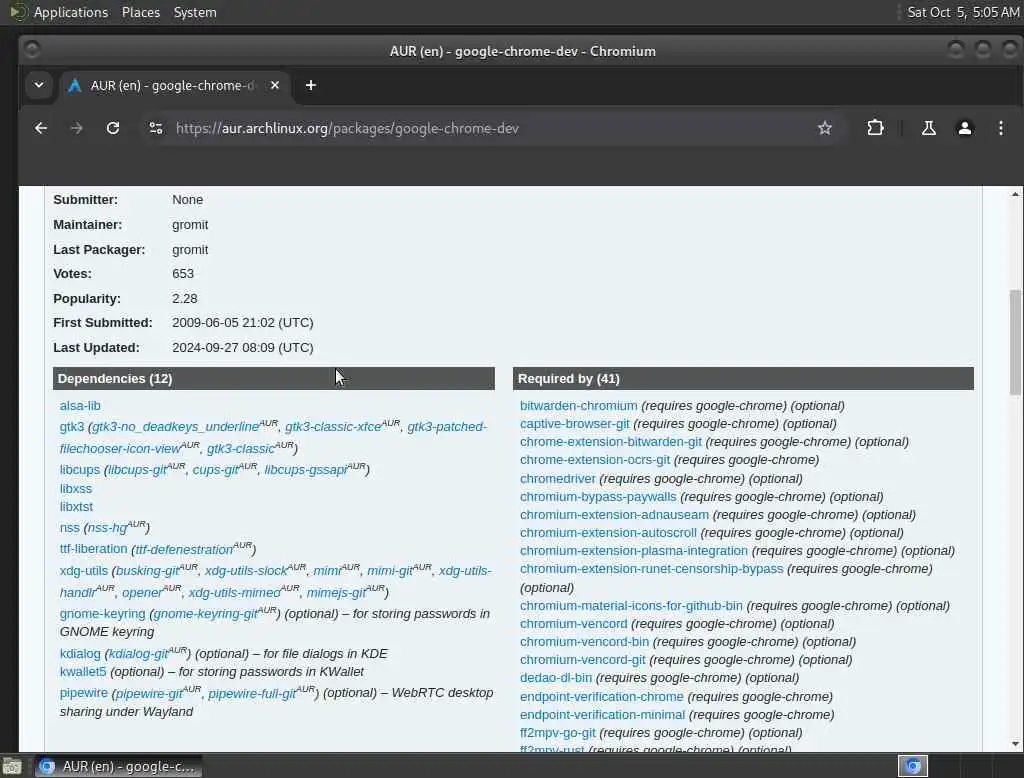1024x778 pixels.
Task: Open the Applications menu
Action: (x=71, y=12)
